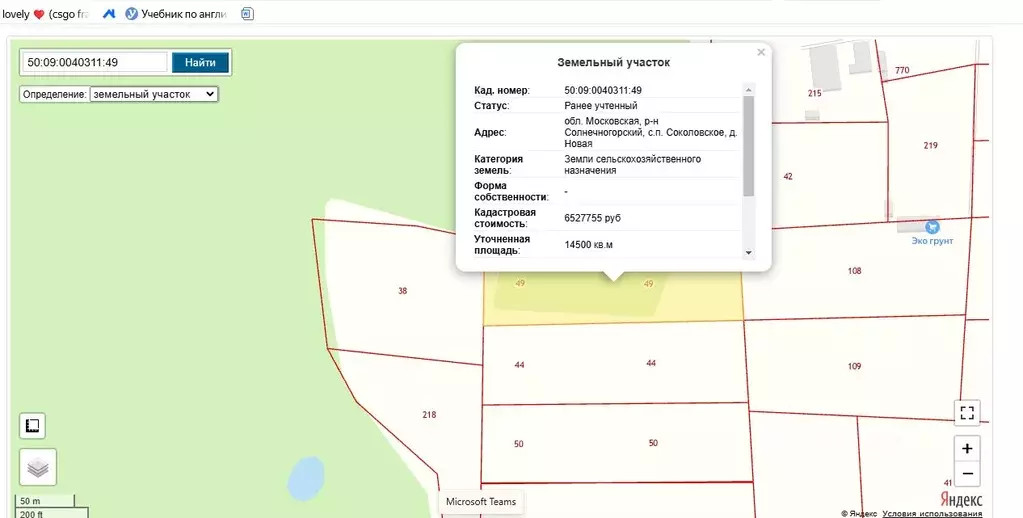The height and width of the screenshot is (518, 1023).
Task: Activate the ruler measurement tool
Action: coord(32,426)
